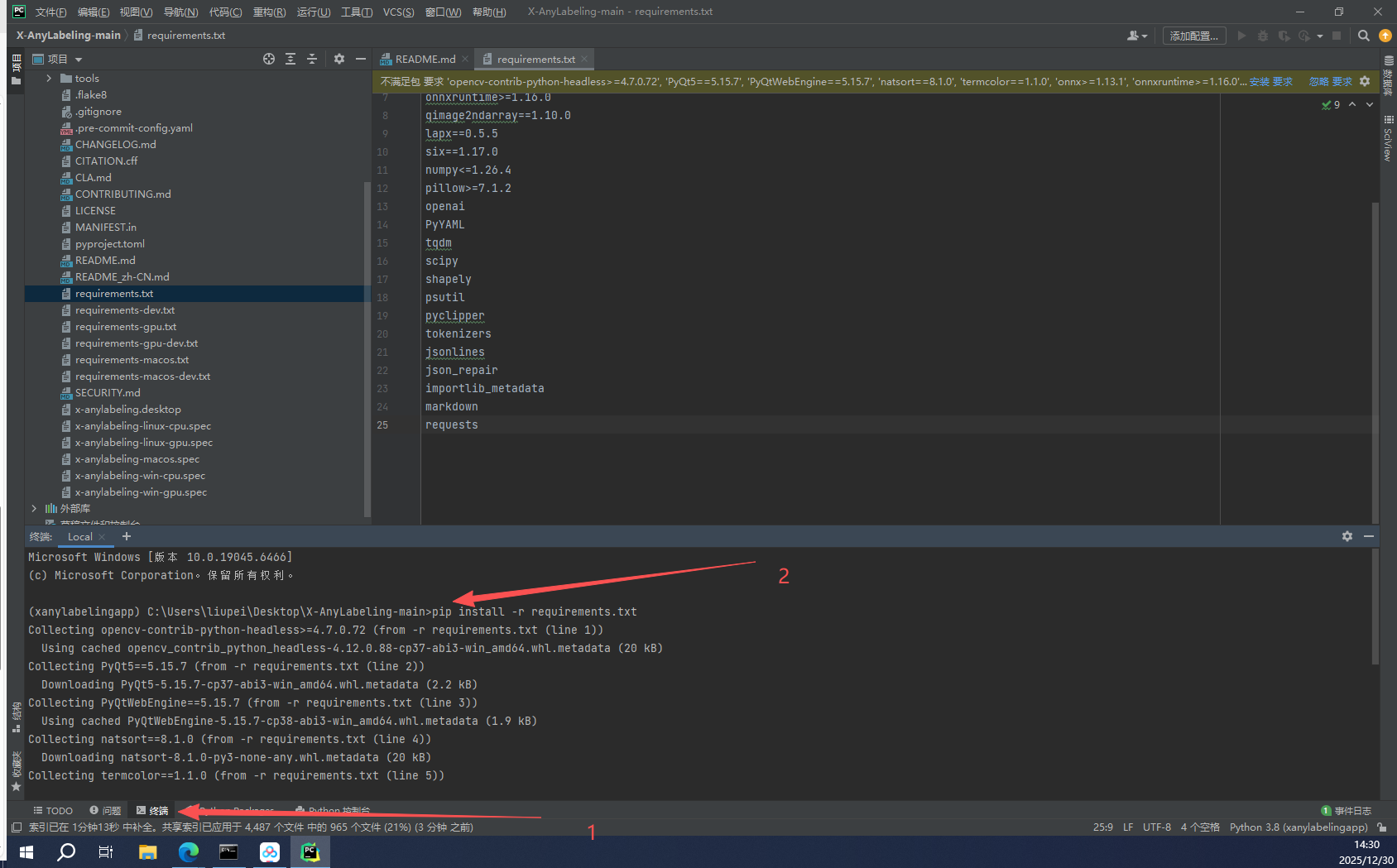Image resolution: width=1397 pixels, height=868 pixels.
Task: Open requirements notification settings gear
Action: coord(1365,81)
